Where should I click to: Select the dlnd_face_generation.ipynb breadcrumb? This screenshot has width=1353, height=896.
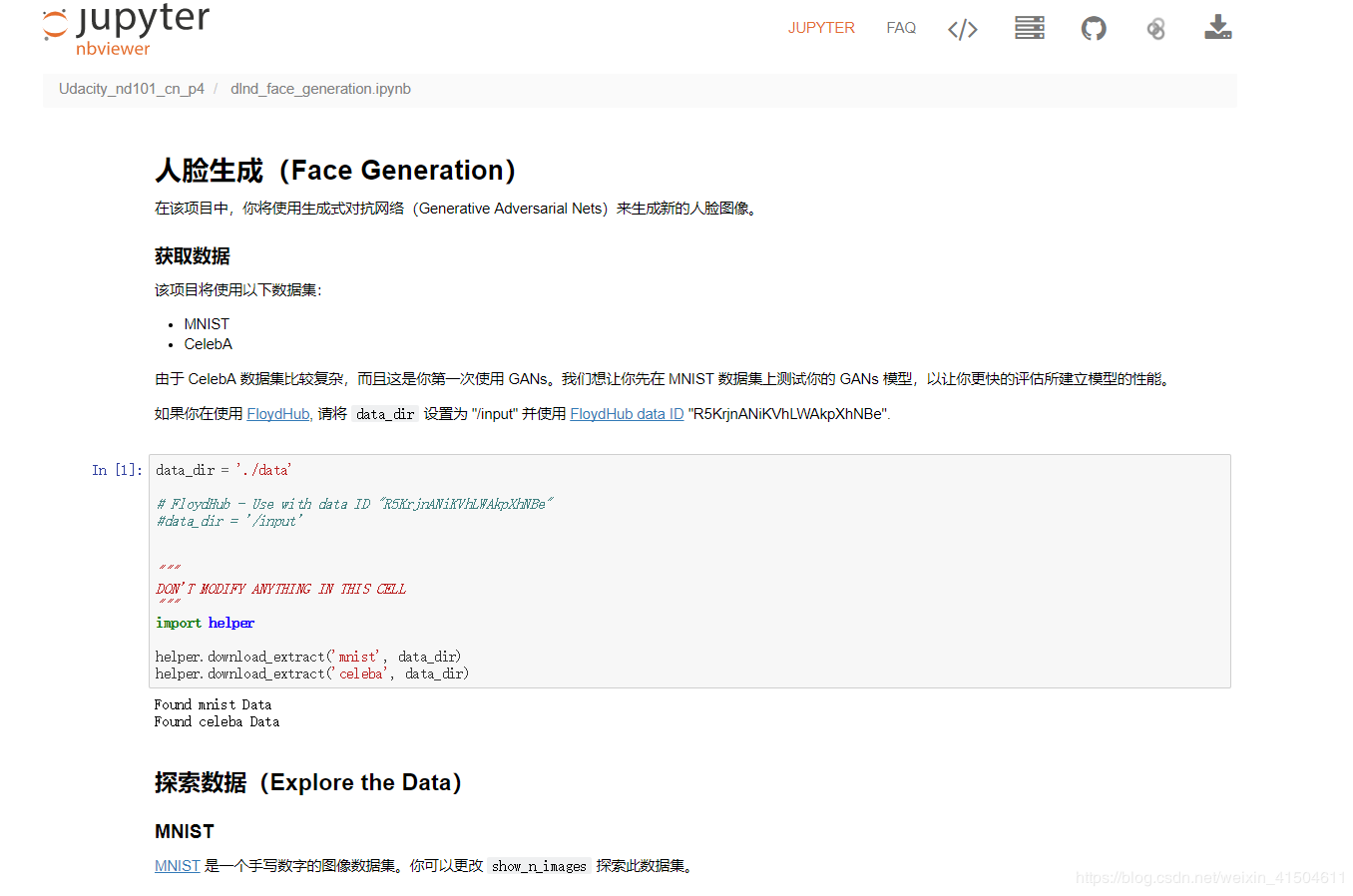click(x=320, y=89)
